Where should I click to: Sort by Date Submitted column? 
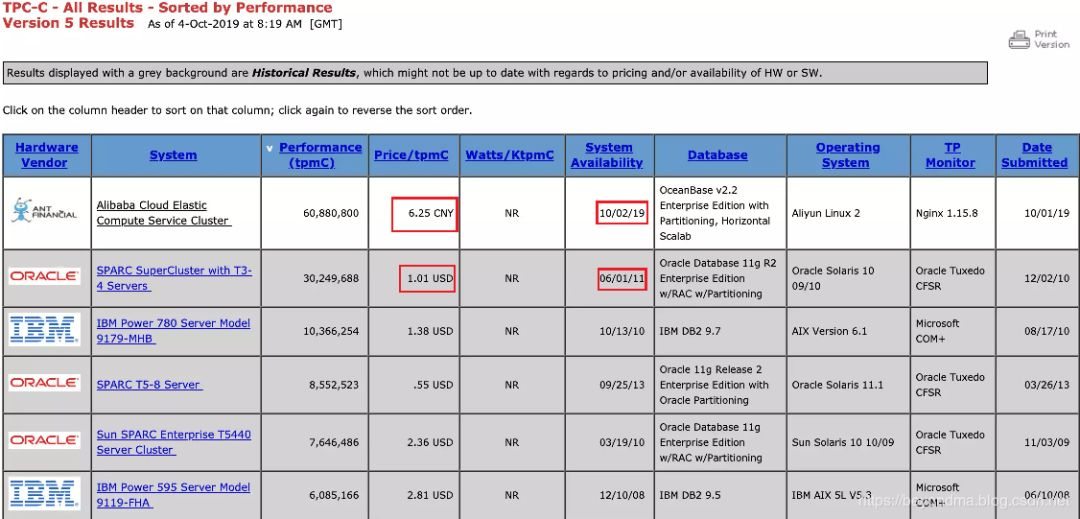click(x=1035, y=155)
